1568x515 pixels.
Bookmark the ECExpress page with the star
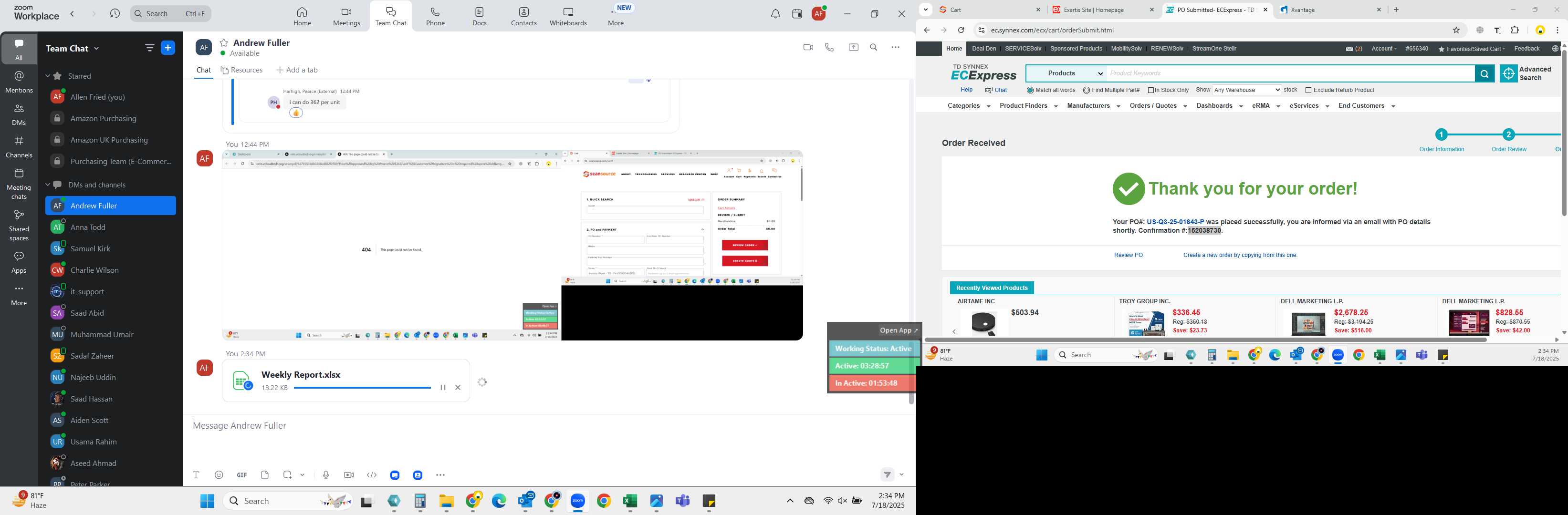pos(1456,30)
